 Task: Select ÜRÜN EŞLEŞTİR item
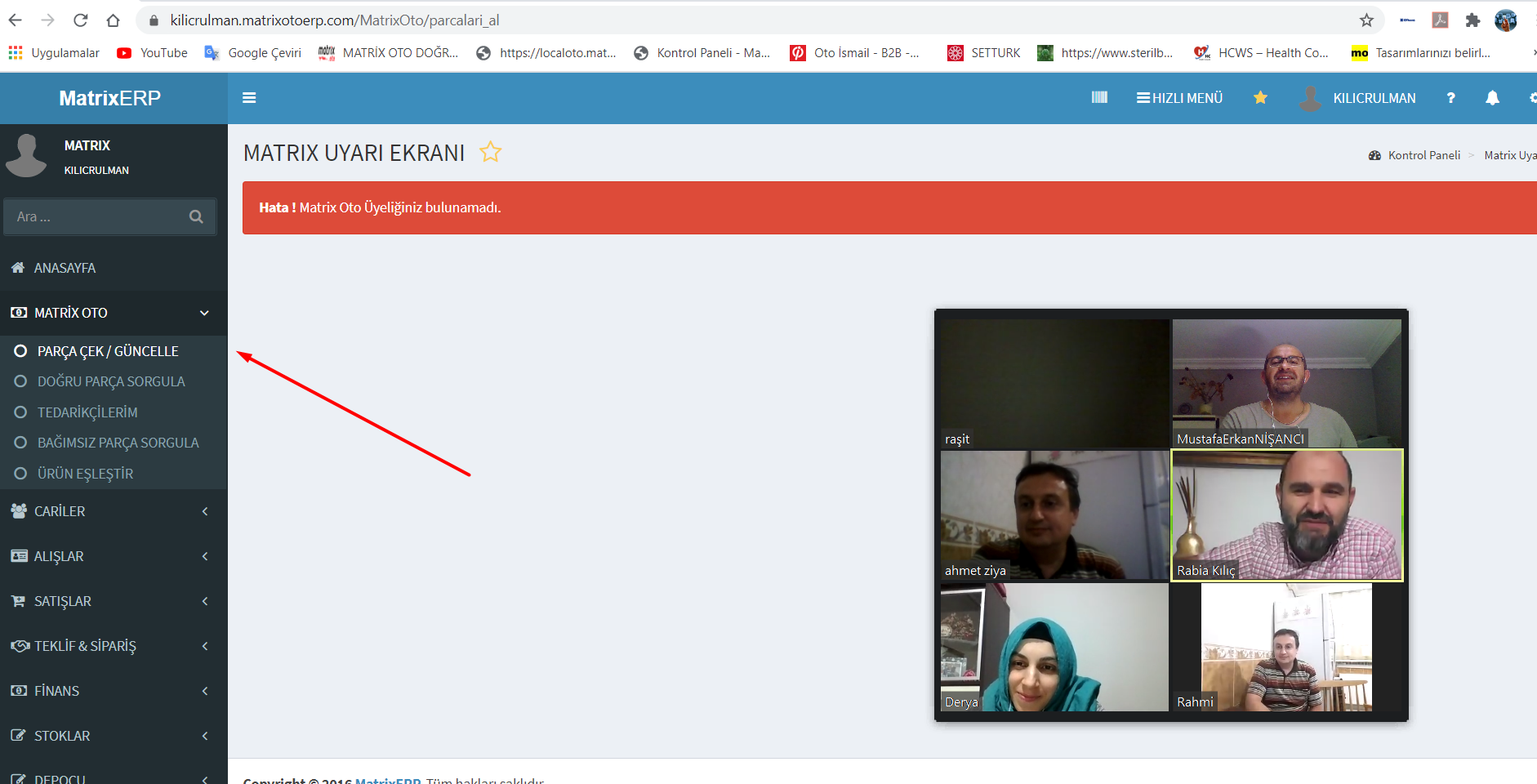[85, 474]
